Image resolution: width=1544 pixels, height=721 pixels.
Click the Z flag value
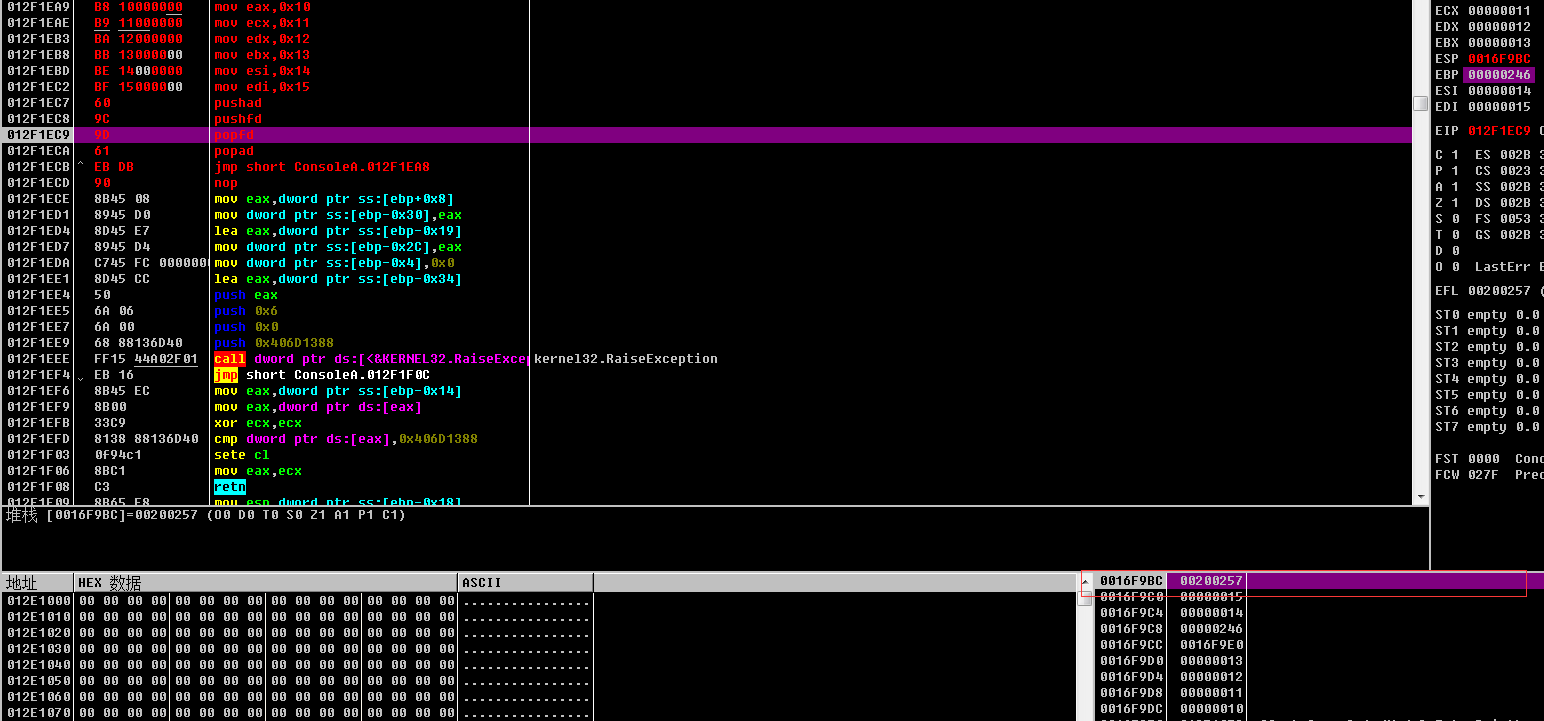point(1455,203)
